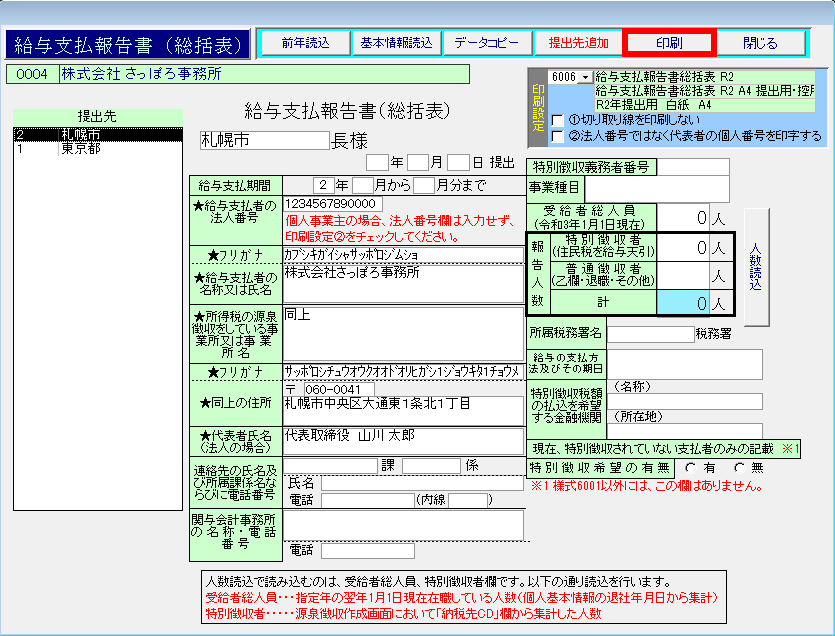Add a recipient with 提出先追加
The width and height of the screenshot is (835, 636).
click(x=578, y=43)
